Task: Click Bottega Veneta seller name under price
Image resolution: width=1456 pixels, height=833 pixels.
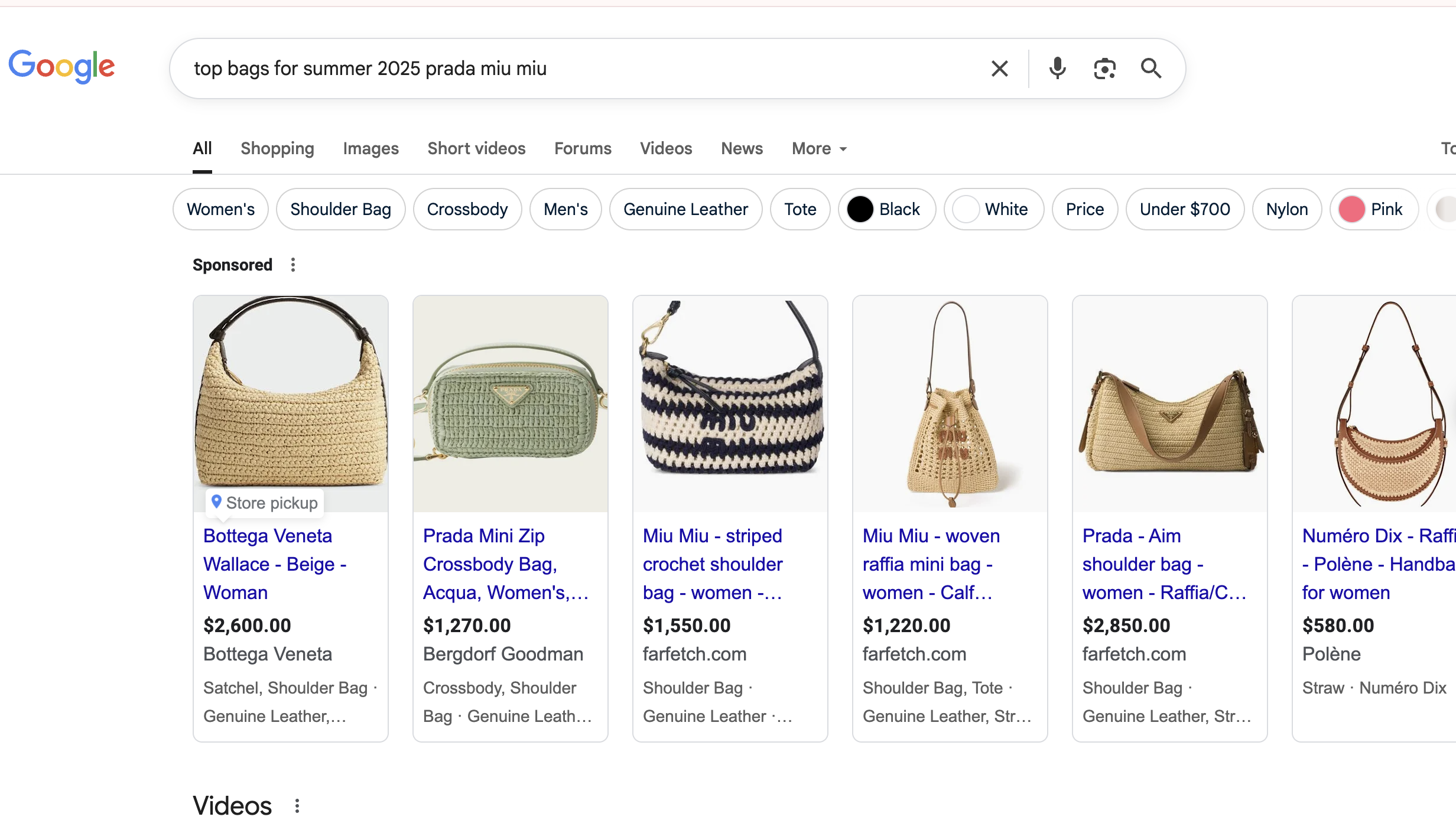Action: [267, 654]
